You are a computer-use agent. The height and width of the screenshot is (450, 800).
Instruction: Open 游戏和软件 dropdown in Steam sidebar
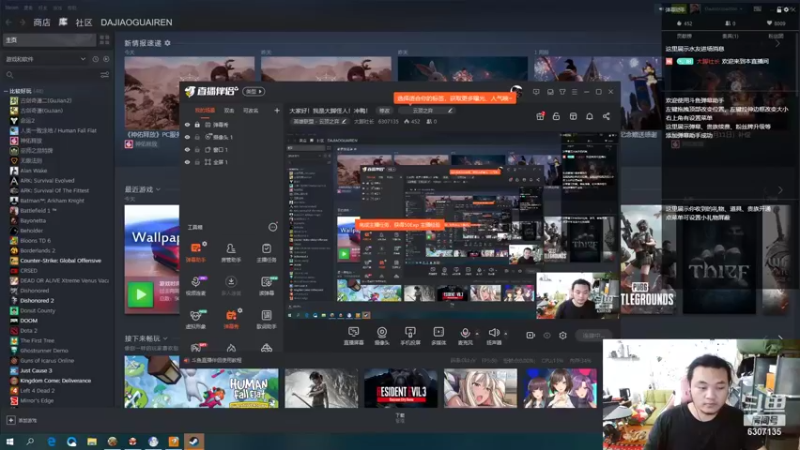[45, 59]
